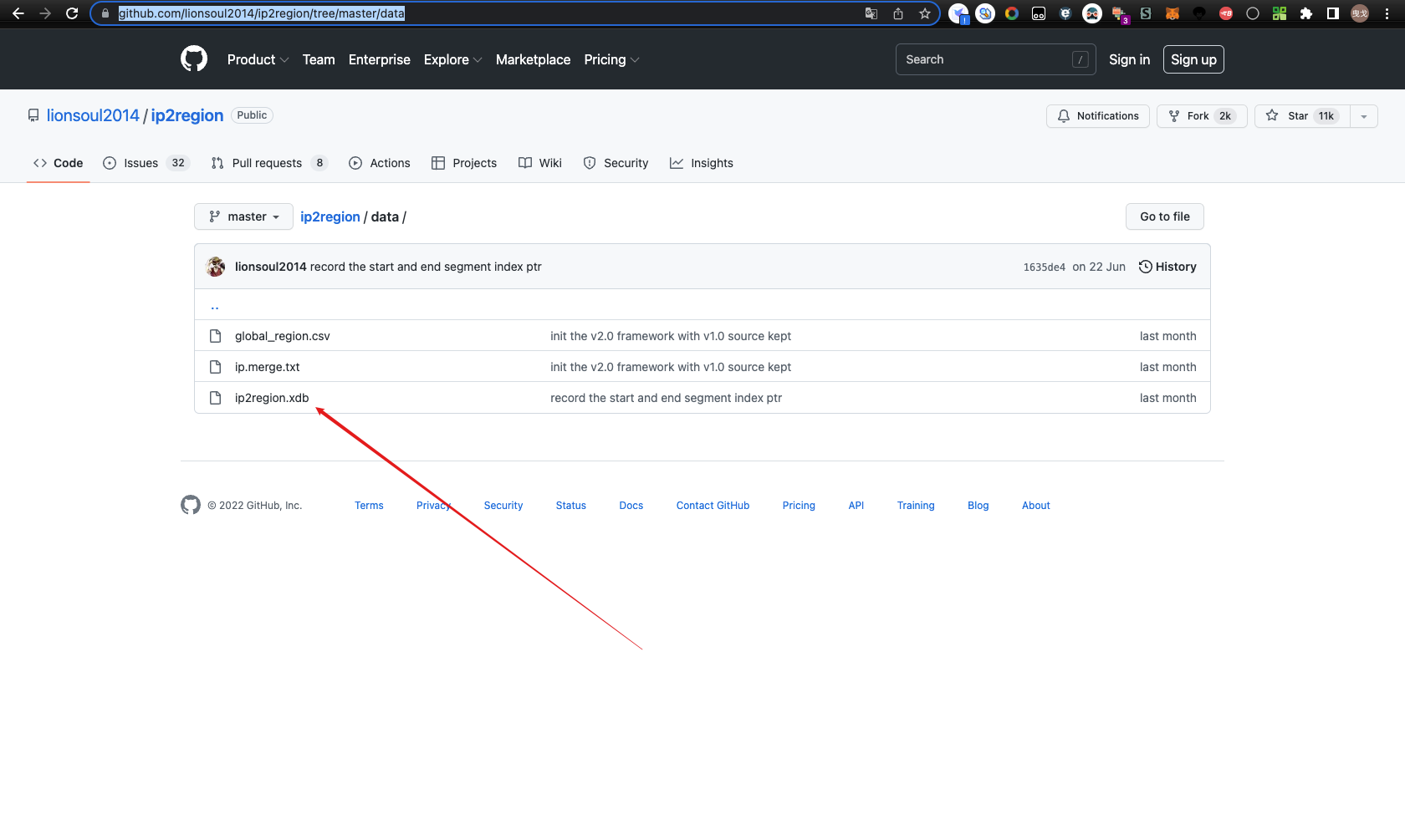This screenshot has height=840, width=1405.
Task: Click the file icon beside global_region.csv
Action: [215, 336]
